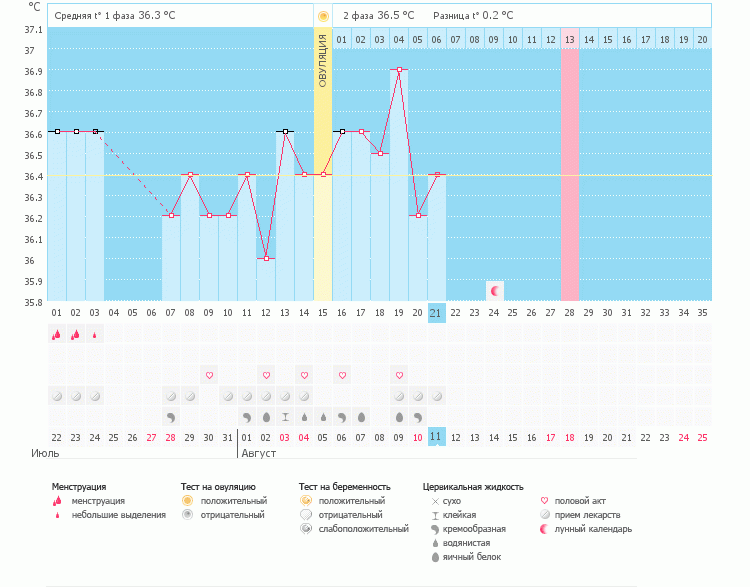Click the light discharge icon on cycle day 03
Viewport: 750px width, 587px height.
point(94,335)
